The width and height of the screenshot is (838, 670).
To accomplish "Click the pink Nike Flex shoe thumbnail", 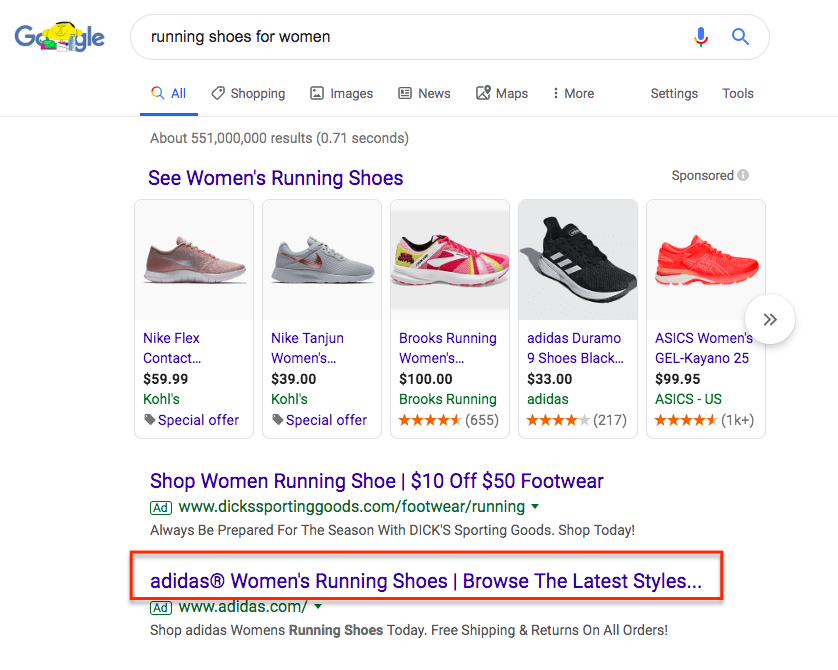I will pos(193,258).
